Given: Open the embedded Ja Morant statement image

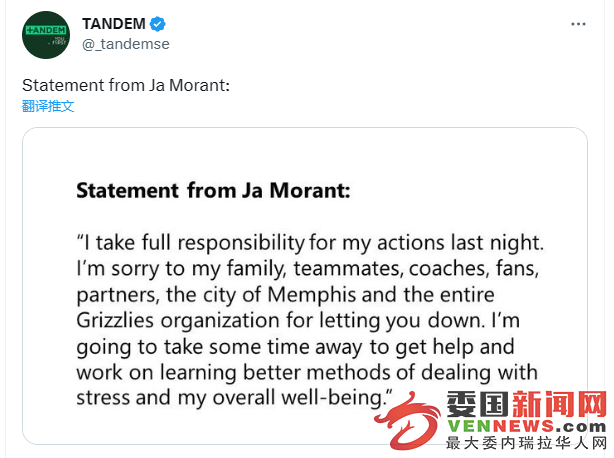Looking at the screenshot, I should point(305,286).
